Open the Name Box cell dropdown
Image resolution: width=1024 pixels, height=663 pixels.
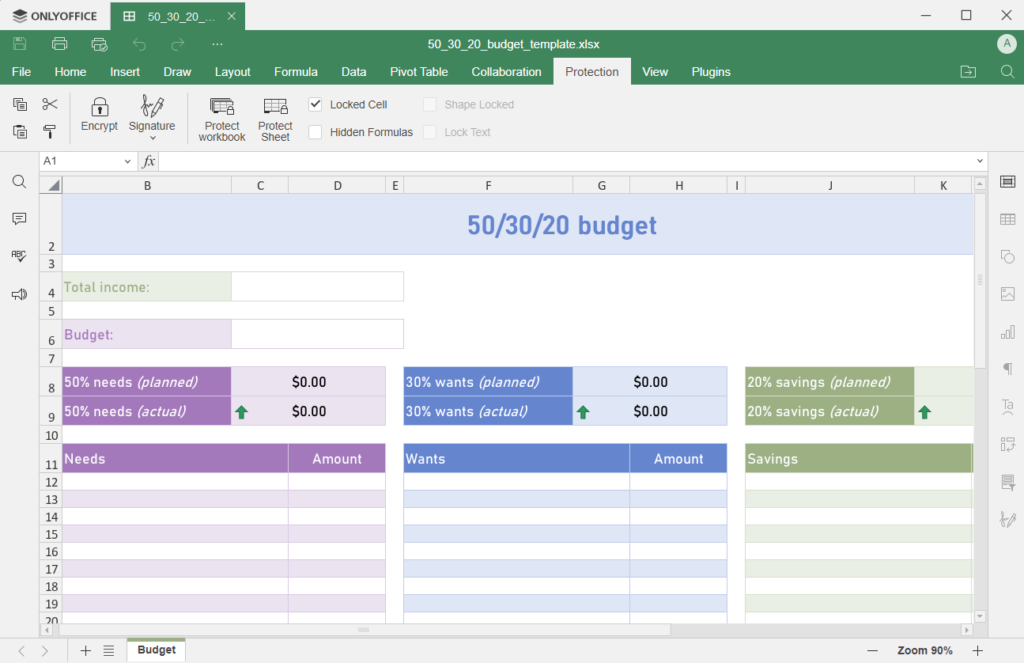tap(128, 161)
